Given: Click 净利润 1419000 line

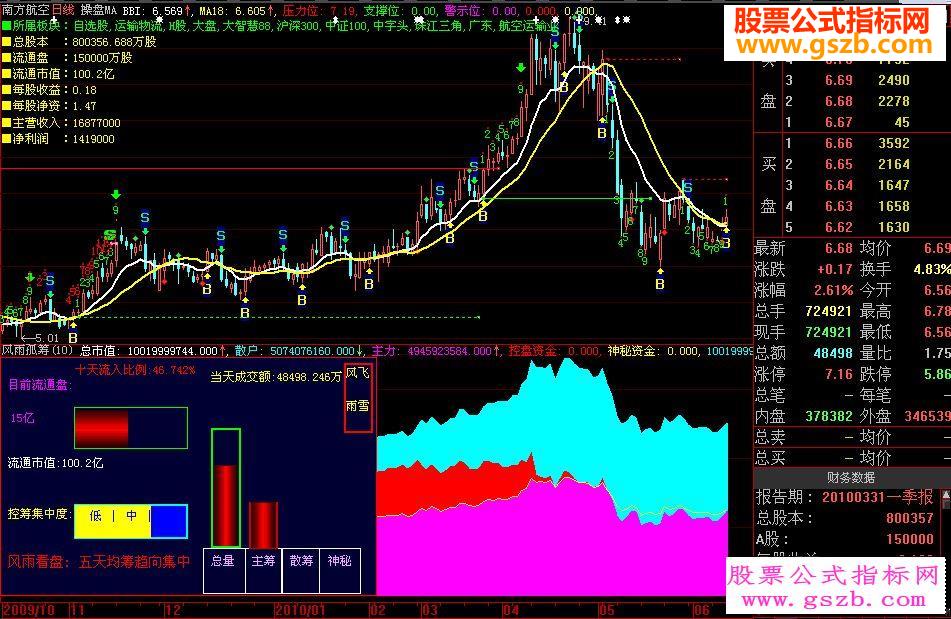Looking at the screenshot, I should (x=58, y=139).
